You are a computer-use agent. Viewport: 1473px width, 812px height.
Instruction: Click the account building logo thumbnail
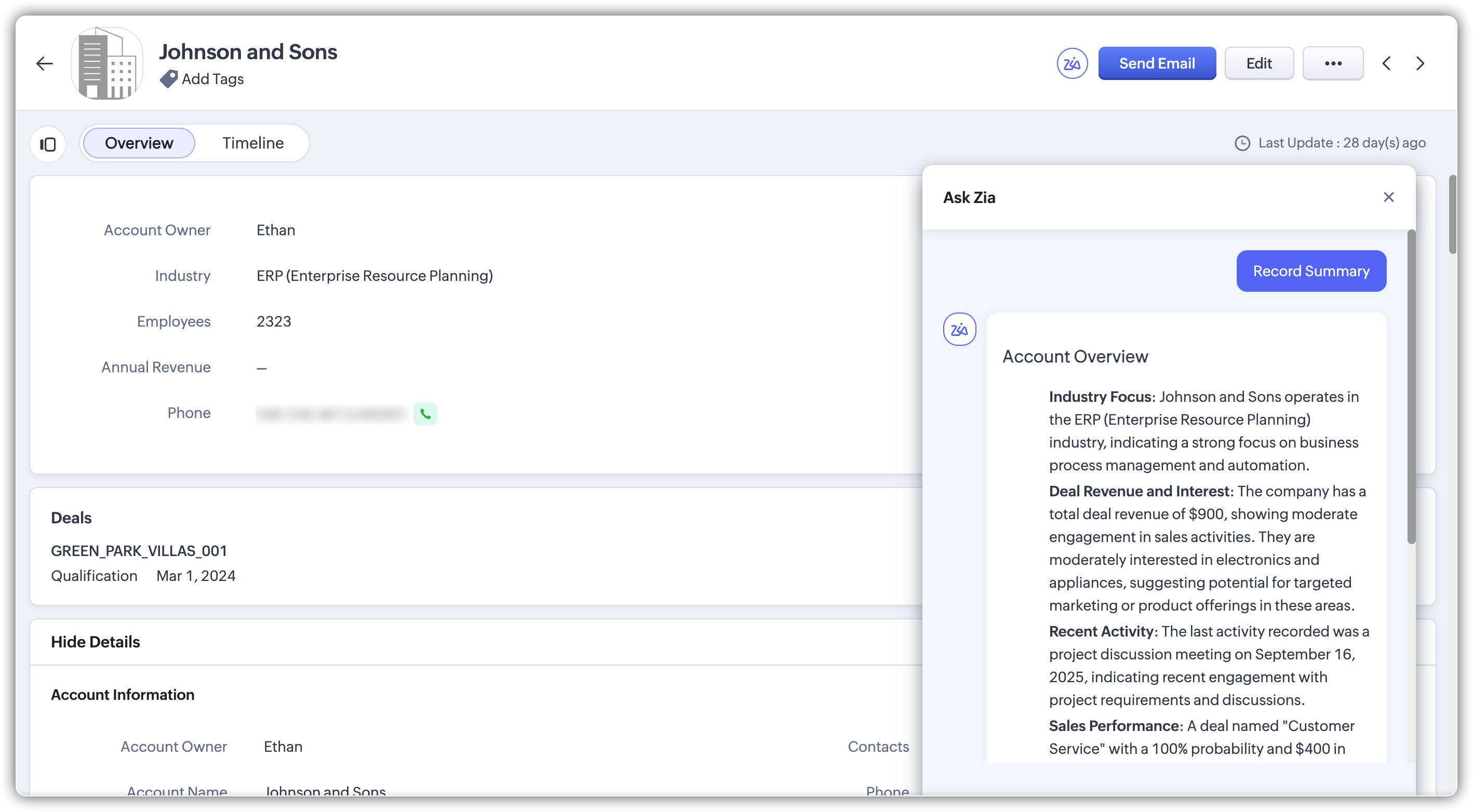pos(107,63)
